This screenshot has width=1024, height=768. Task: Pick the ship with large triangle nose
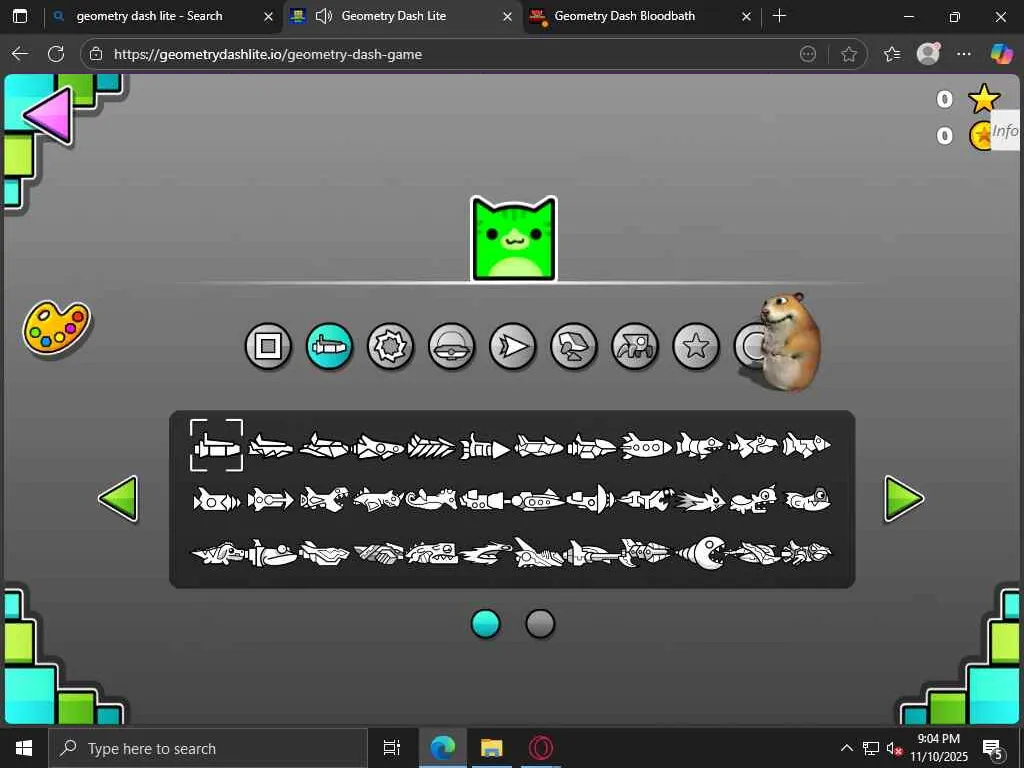click(485, 447)
